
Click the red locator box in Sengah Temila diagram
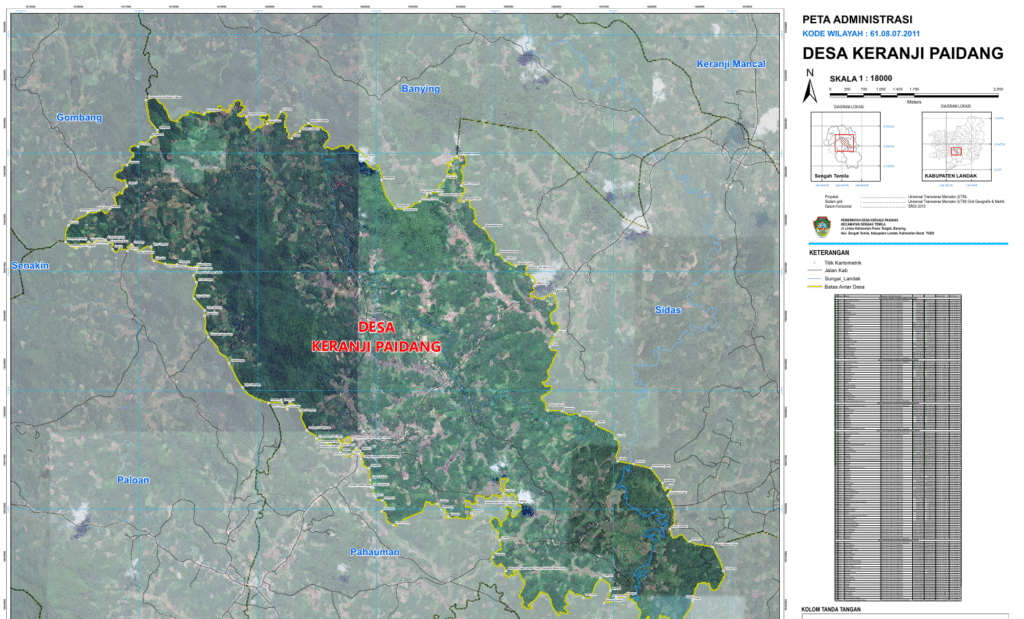[x=846, y=142]
